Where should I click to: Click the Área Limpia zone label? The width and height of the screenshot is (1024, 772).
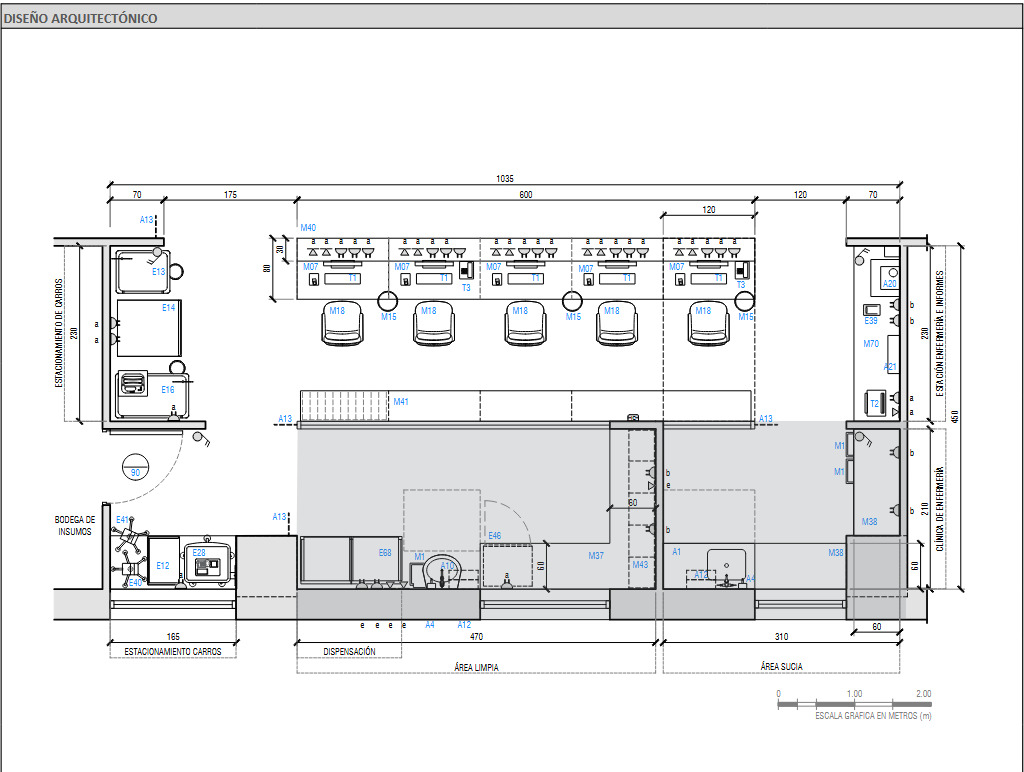[475, 667]
